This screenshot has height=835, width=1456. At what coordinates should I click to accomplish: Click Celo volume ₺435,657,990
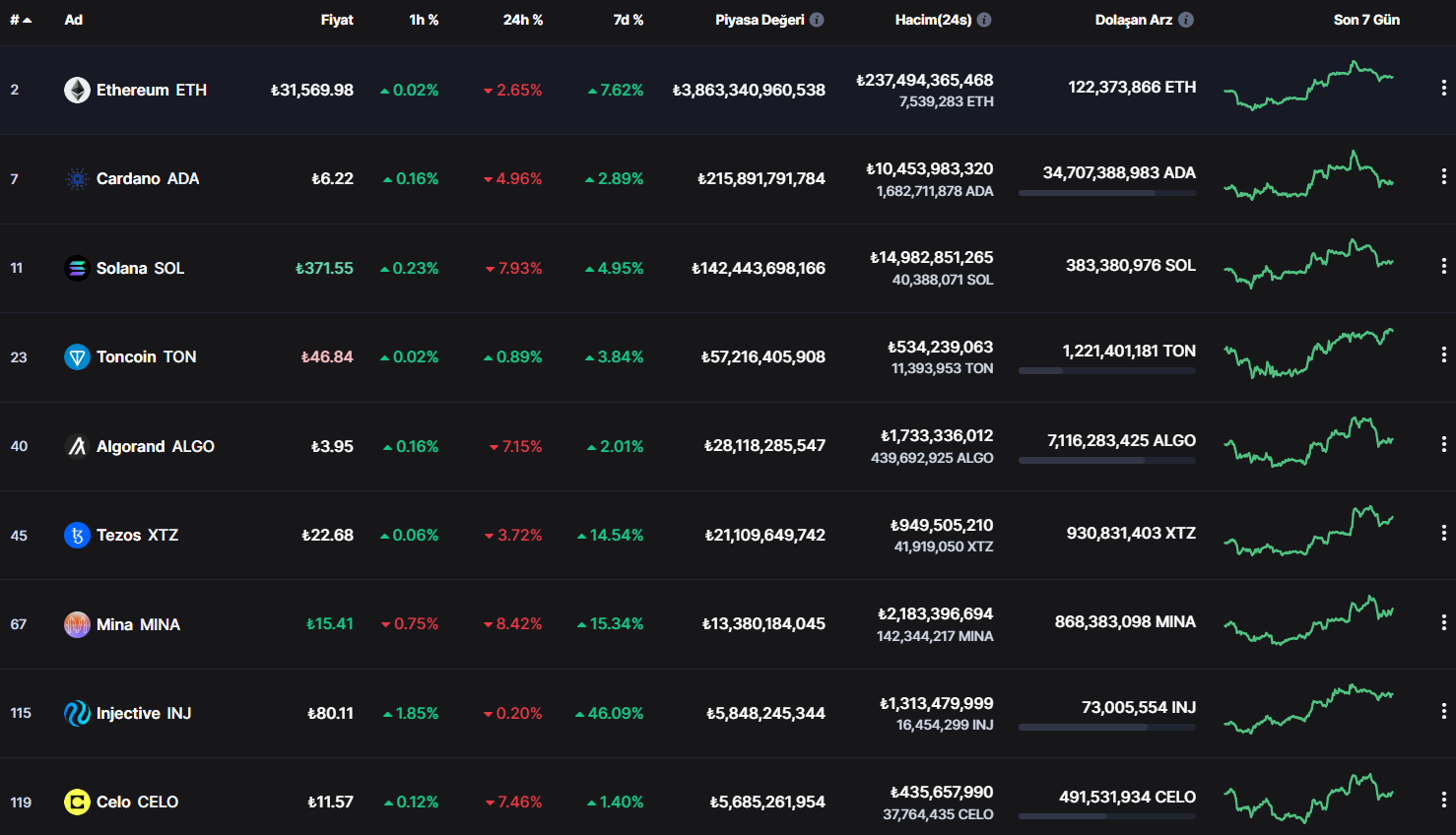pyautogui.click(x=942, y=792)
